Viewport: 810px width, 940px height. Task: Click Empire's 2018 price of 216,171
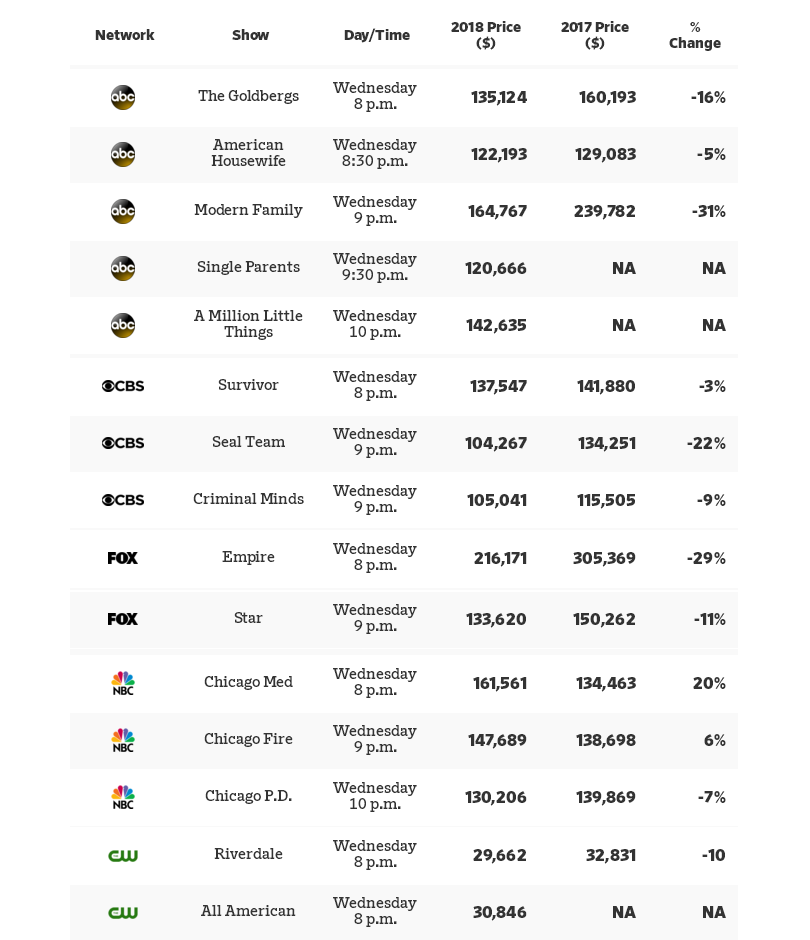(x=500, y=558)
